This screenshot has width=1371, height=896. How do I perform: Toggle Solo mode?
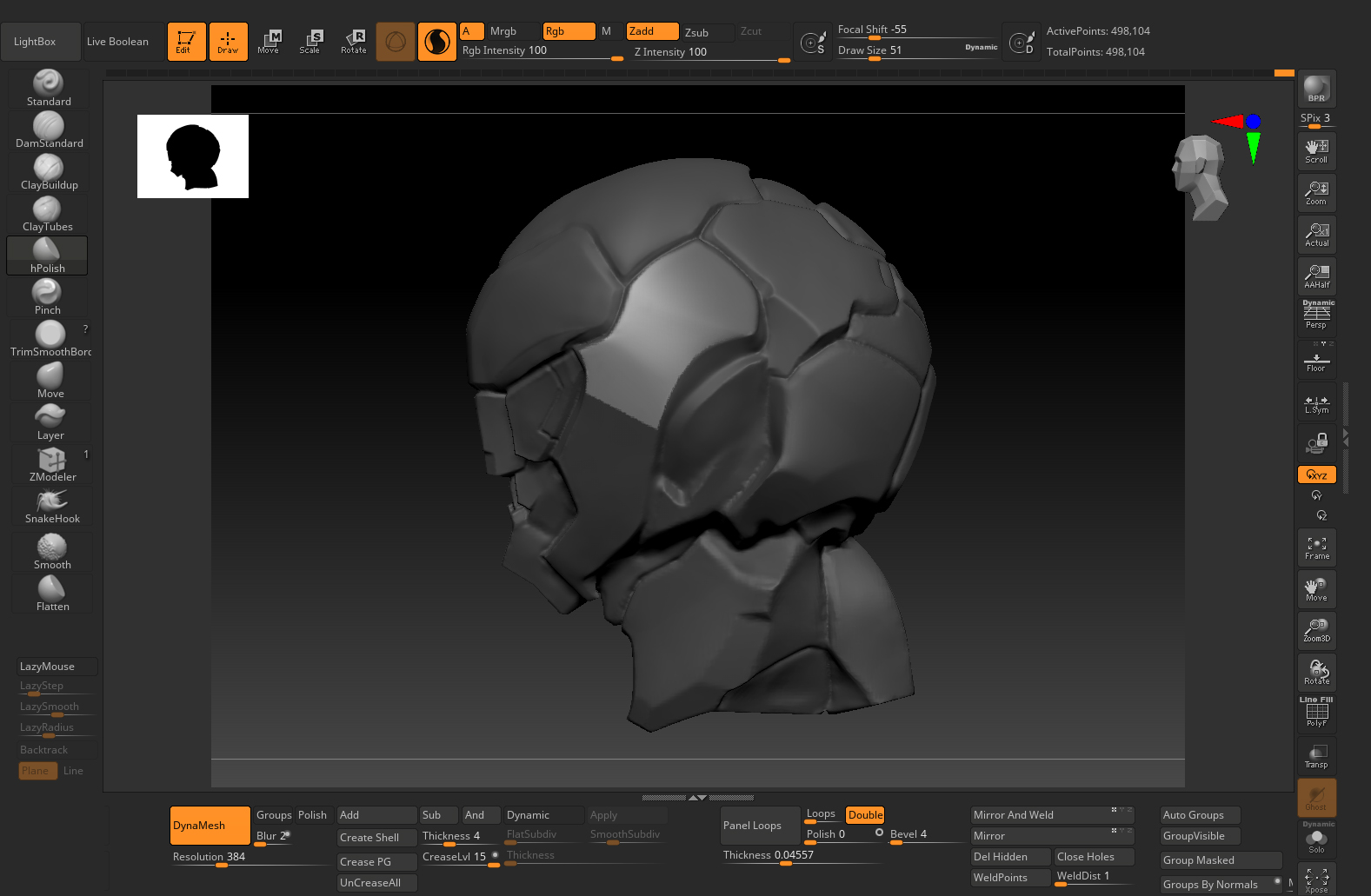[x=1316, y=840]
